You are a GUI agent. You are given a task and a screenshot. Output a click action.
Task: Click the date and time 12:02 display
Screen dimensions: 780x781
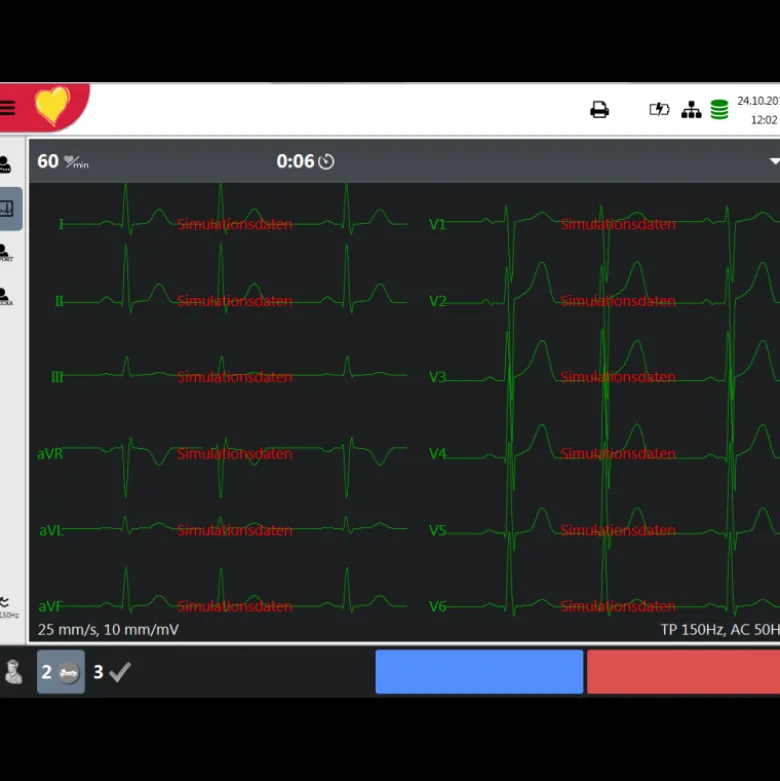tap(758, 110)
